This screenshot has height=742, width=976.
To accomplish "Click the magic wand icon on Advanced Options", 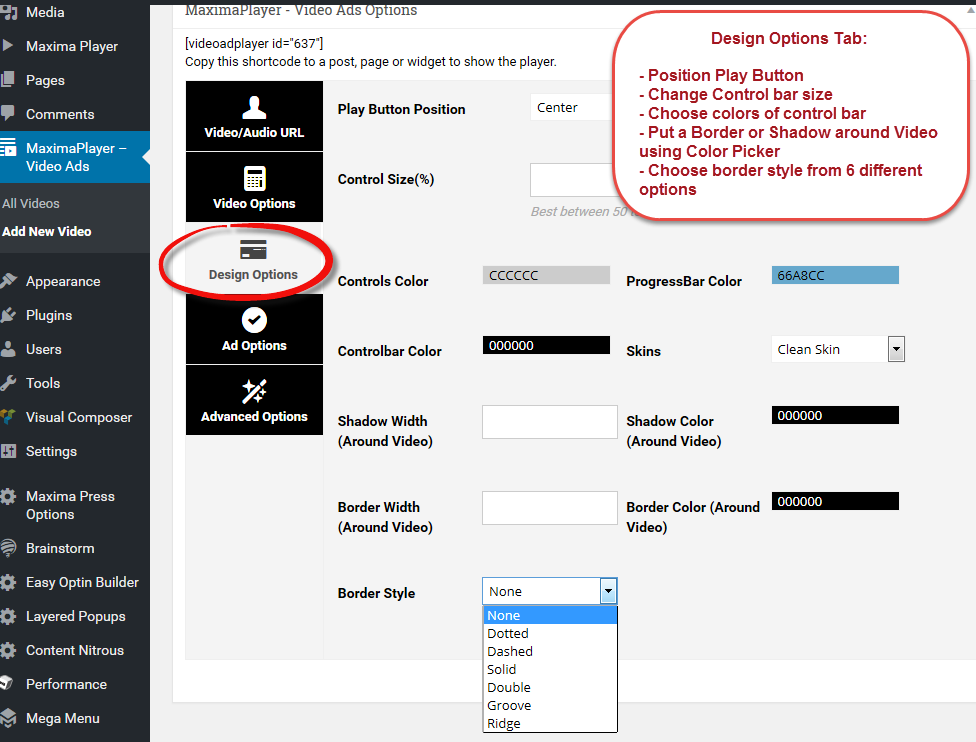I will point(254,391).
